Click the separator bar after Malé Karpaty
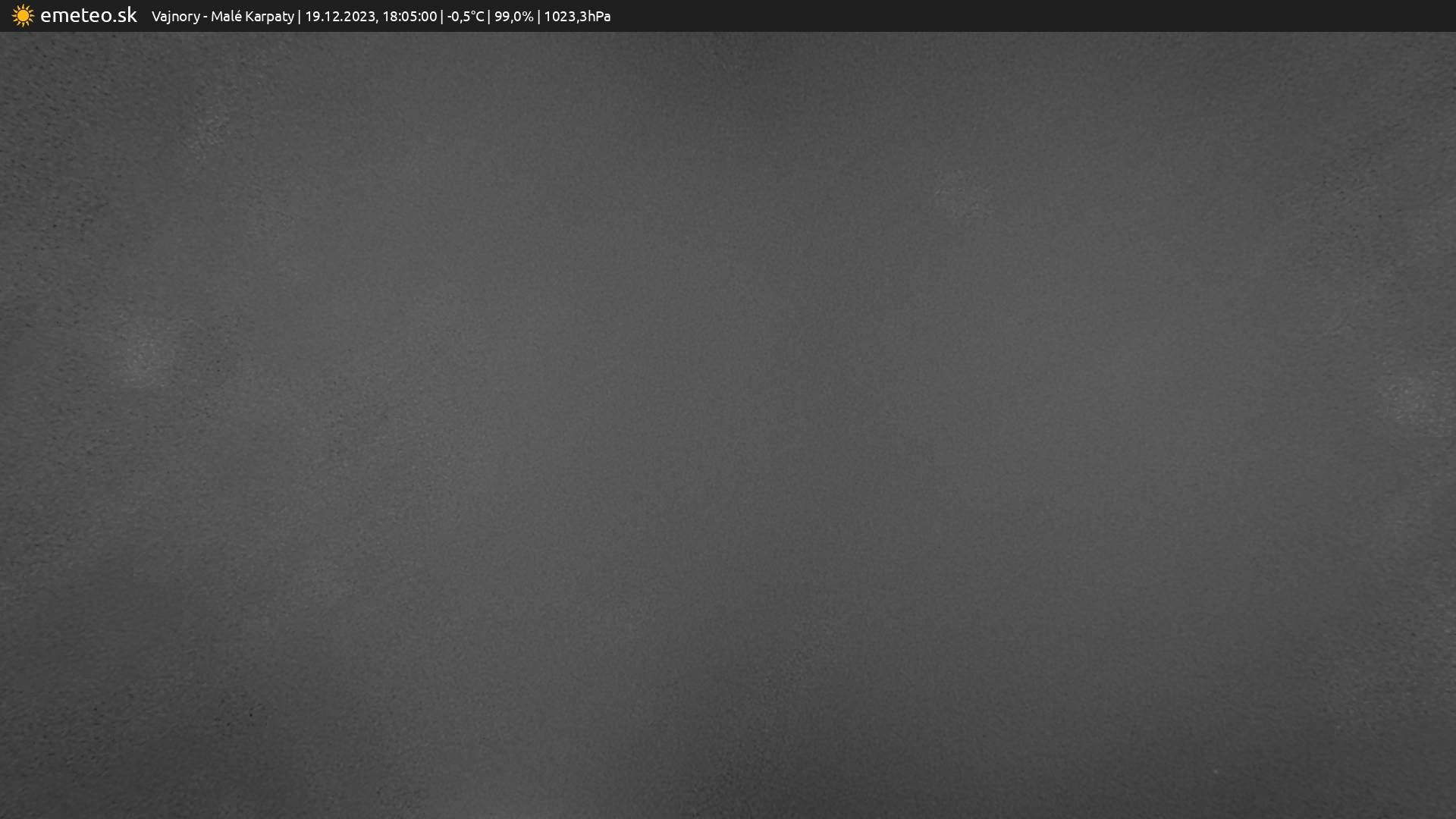The width and height of the screenshot is (1456, 819). click(x=300, y=17)
